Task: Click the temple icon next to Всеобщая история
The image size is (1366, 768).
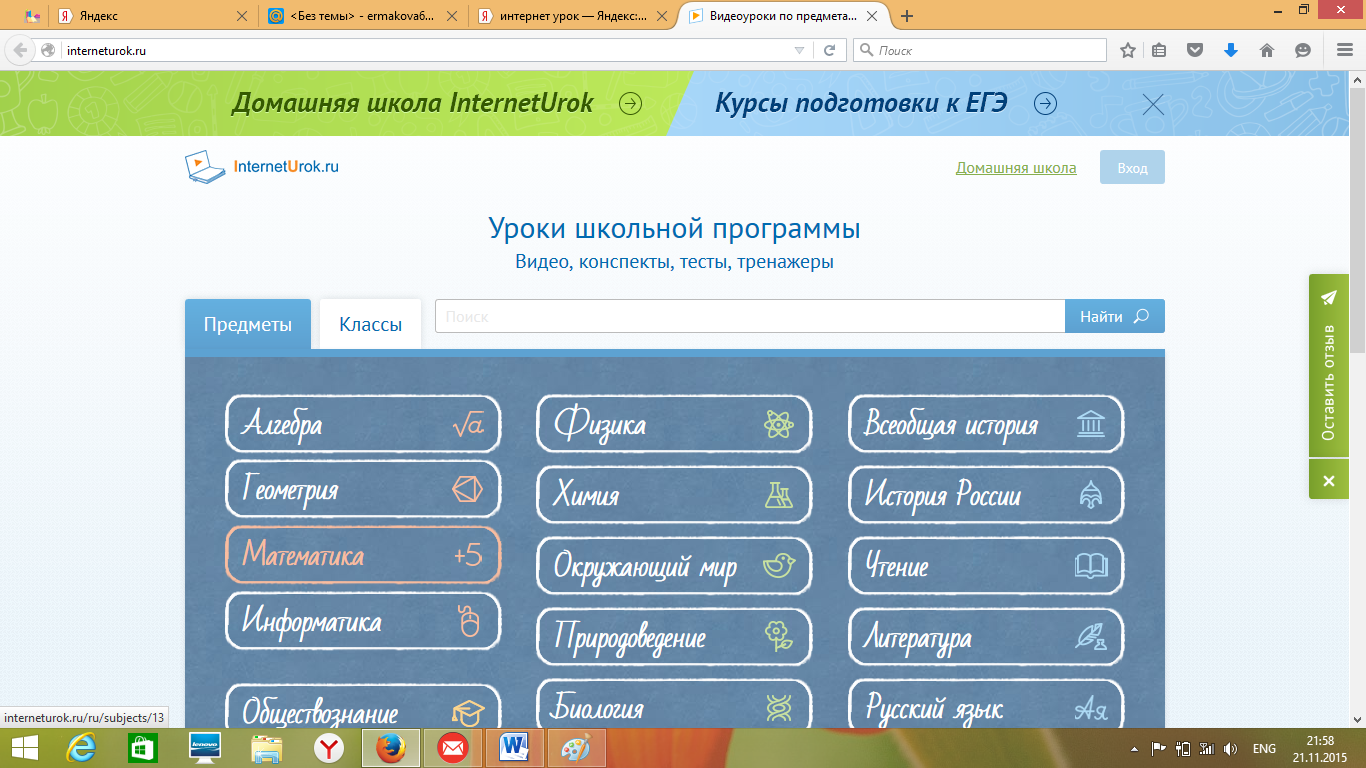Action: point(1090,425)
